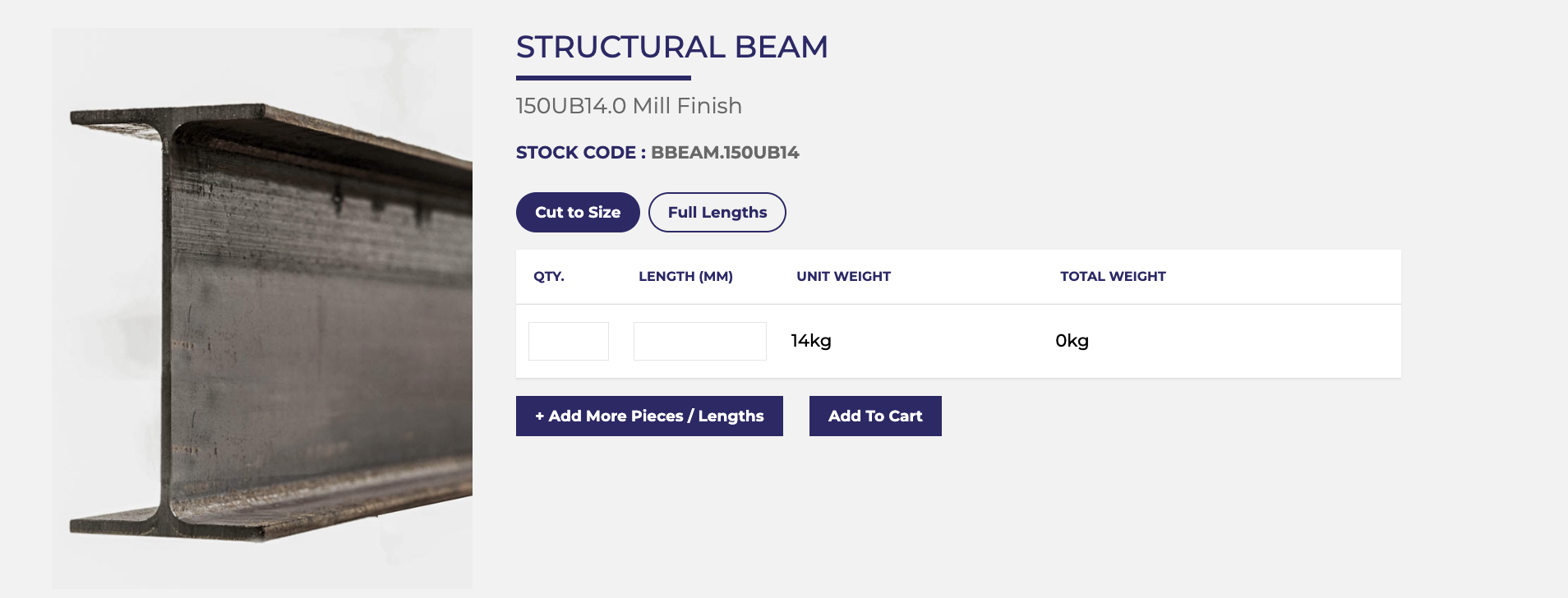Click into the Length (MM) input field

click(700, 341)
